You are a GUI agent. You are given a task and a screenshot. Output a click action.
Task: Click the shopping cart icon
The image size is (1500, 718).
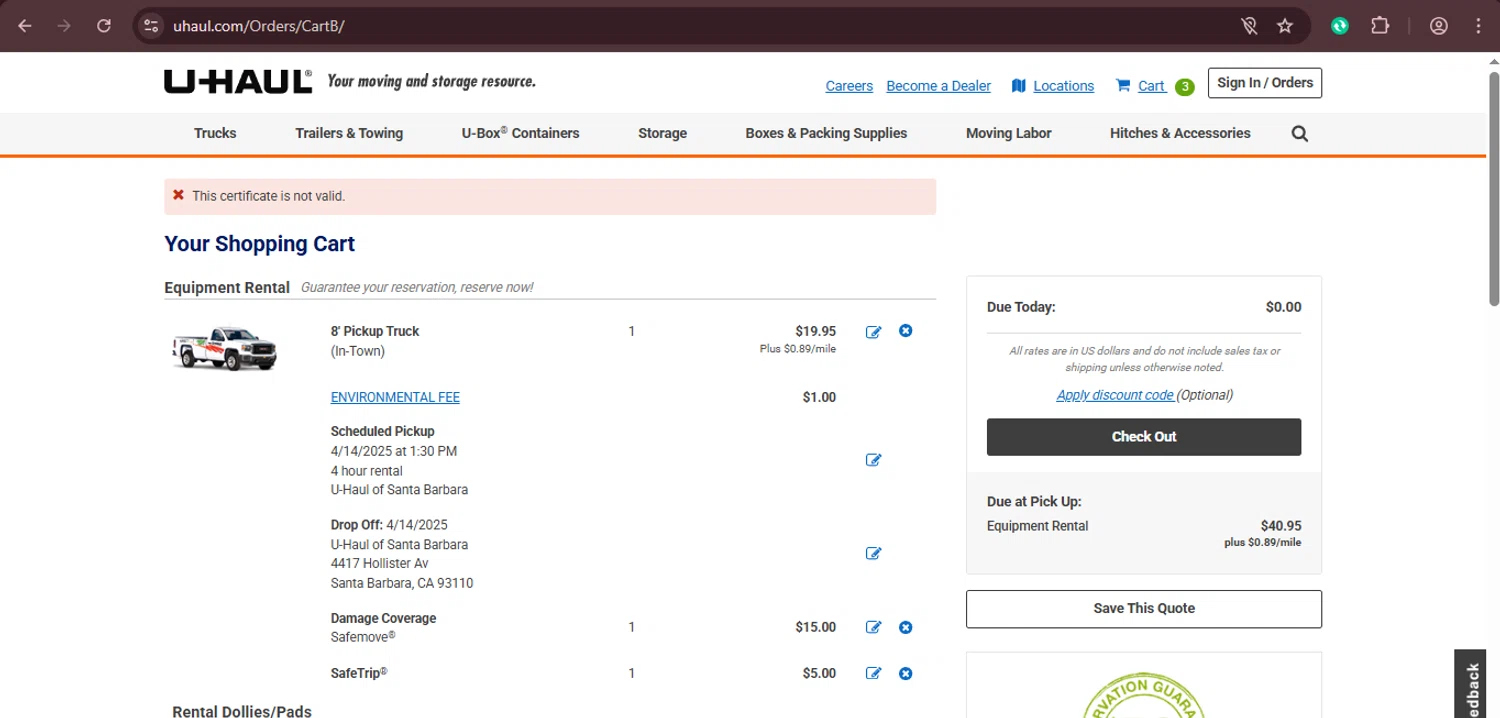(1123, 86)
